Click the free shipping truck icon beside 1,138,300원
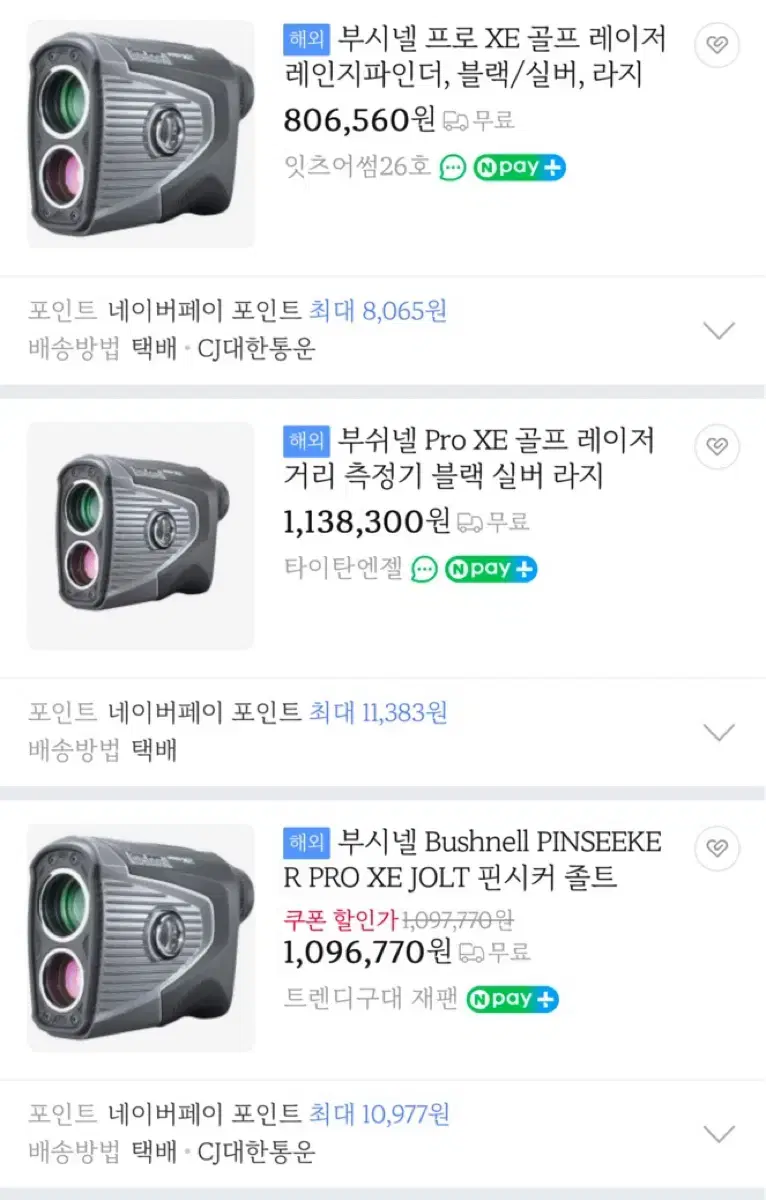 point(470,522)
